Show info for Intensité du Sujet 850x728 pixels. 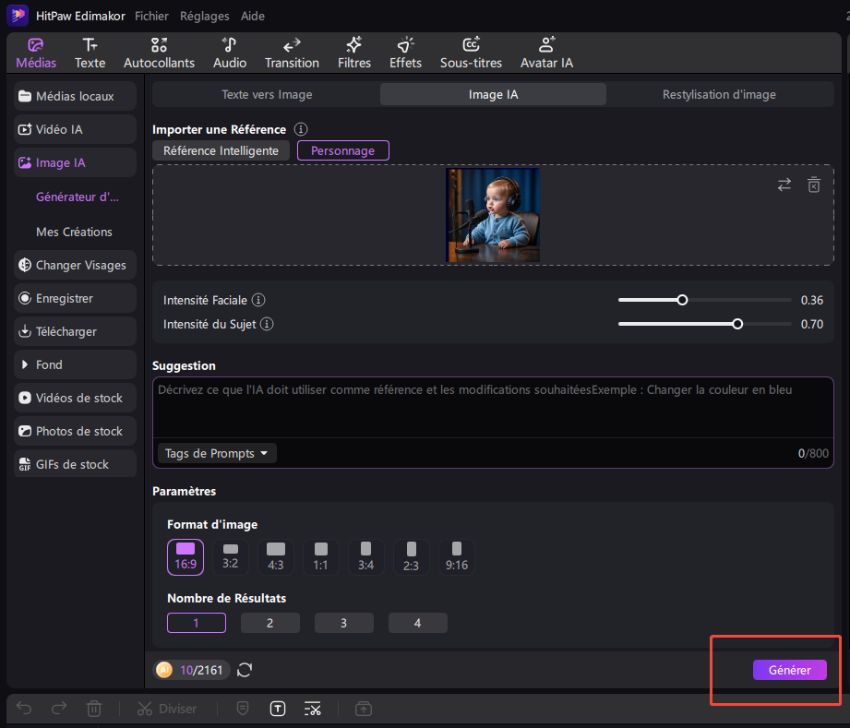(x=267, y=324)
